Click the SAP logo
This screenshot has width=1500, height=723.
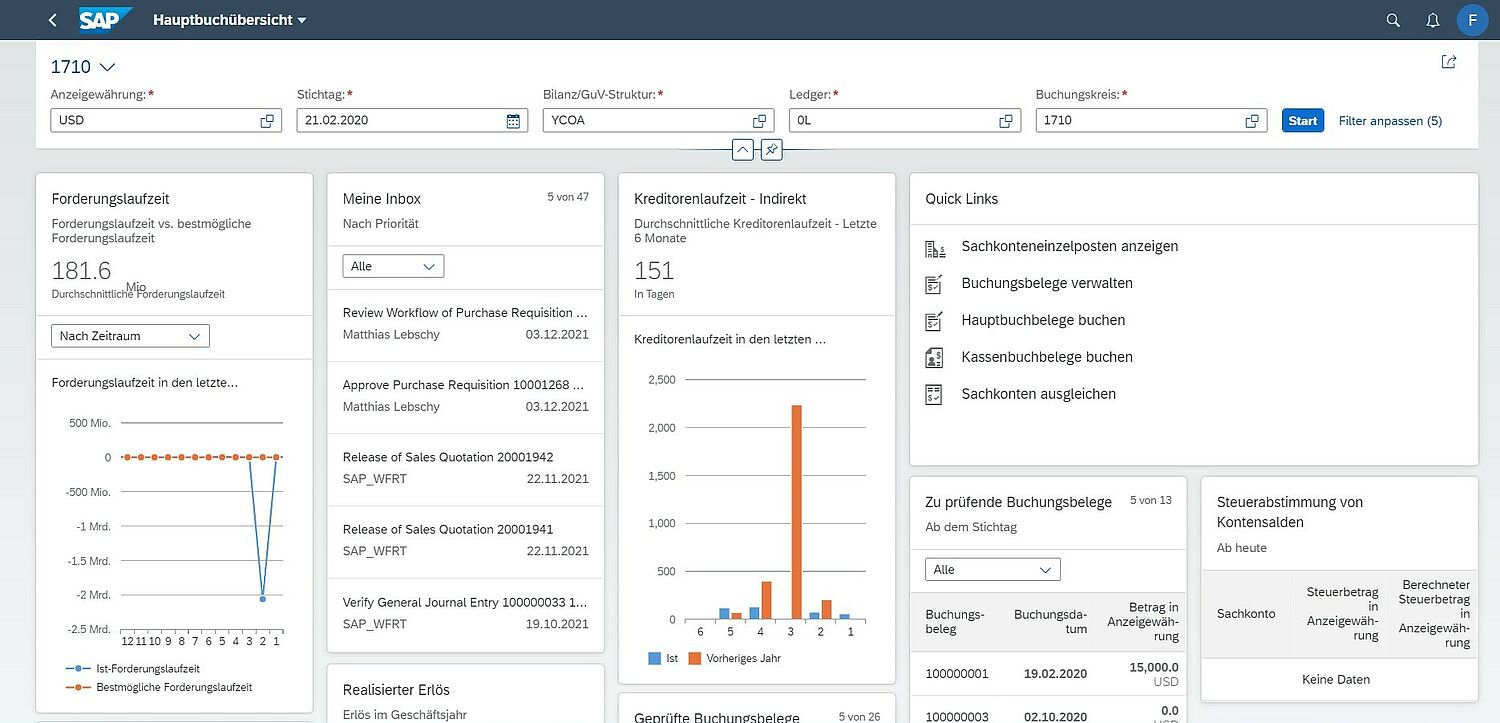pyautogui.click(x=106, y=20)
